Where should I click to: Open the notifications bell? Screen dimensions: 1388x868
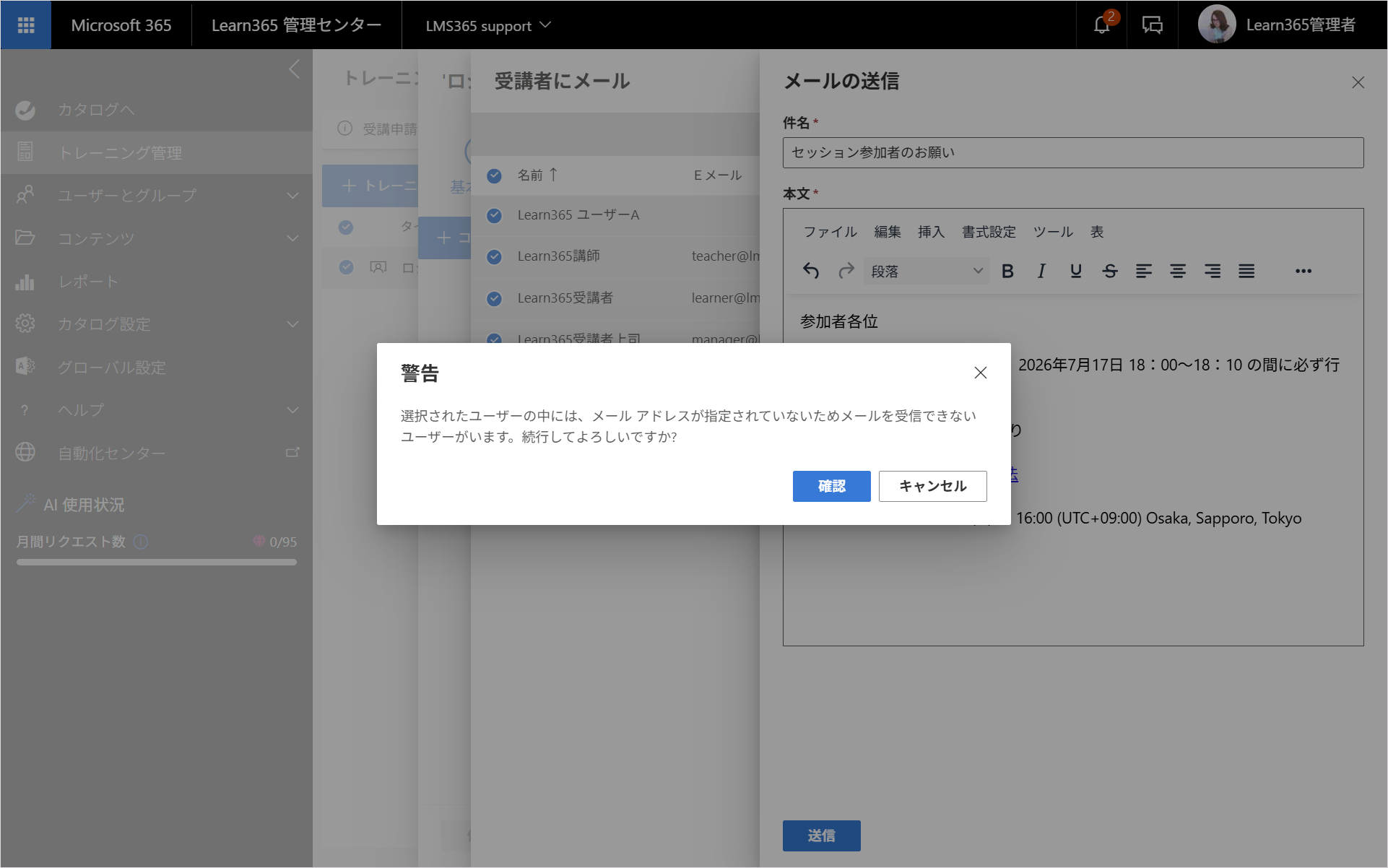tap(1101, 25)
